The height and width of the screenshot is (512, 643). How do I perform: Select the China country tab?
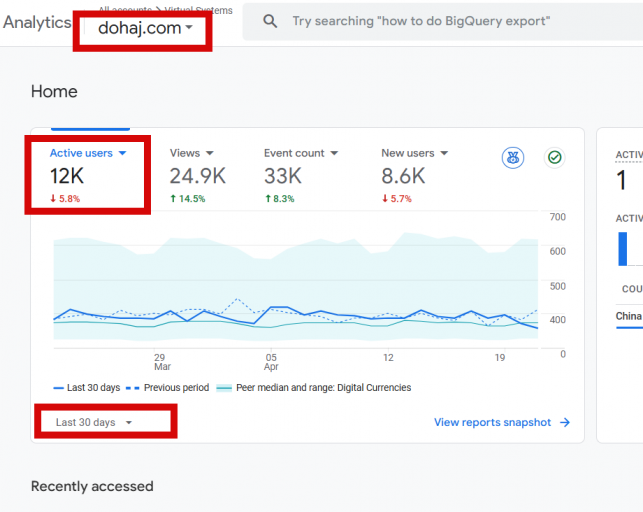[x=628, y=316]
